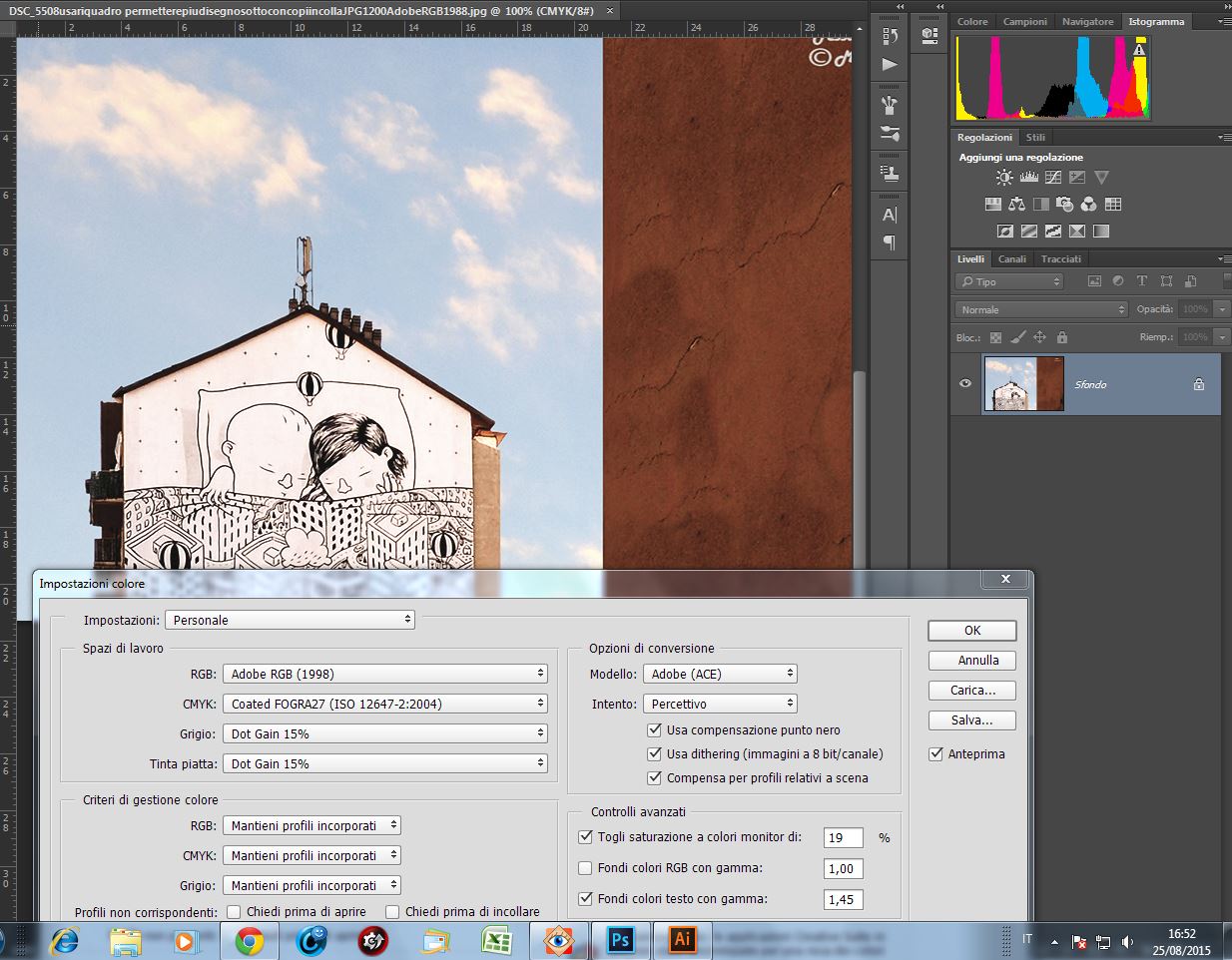Open the Clone Source panel icon
Viewport: 1232px width, 960px height.
pos(890,173)
